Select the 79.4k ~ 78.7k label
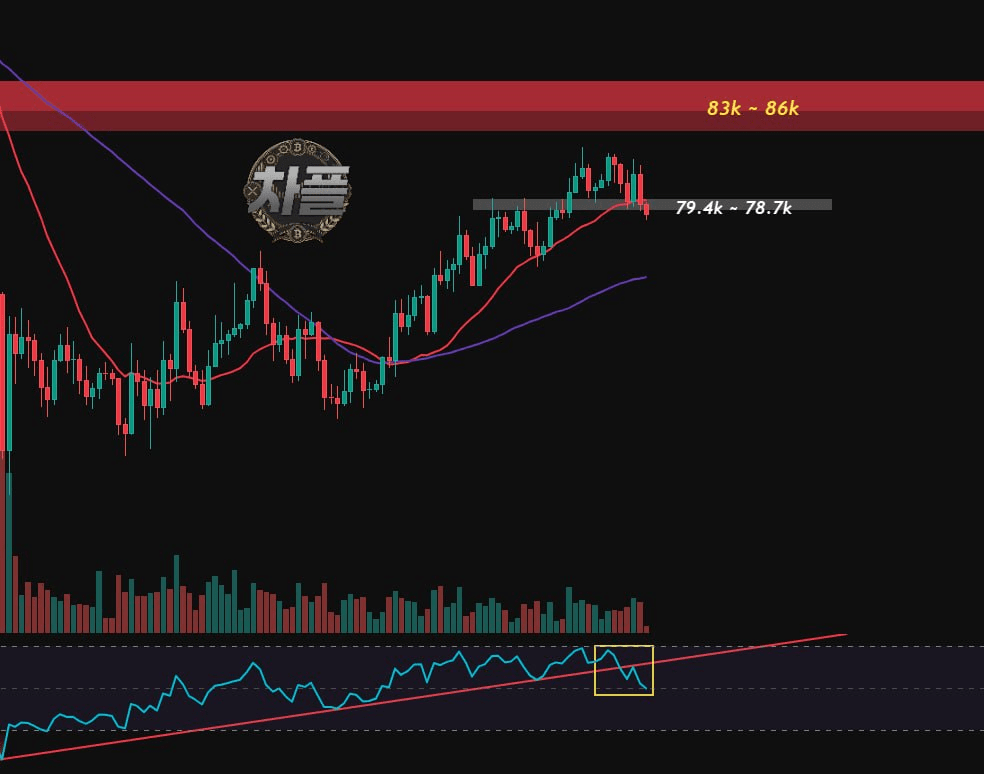 733,208
